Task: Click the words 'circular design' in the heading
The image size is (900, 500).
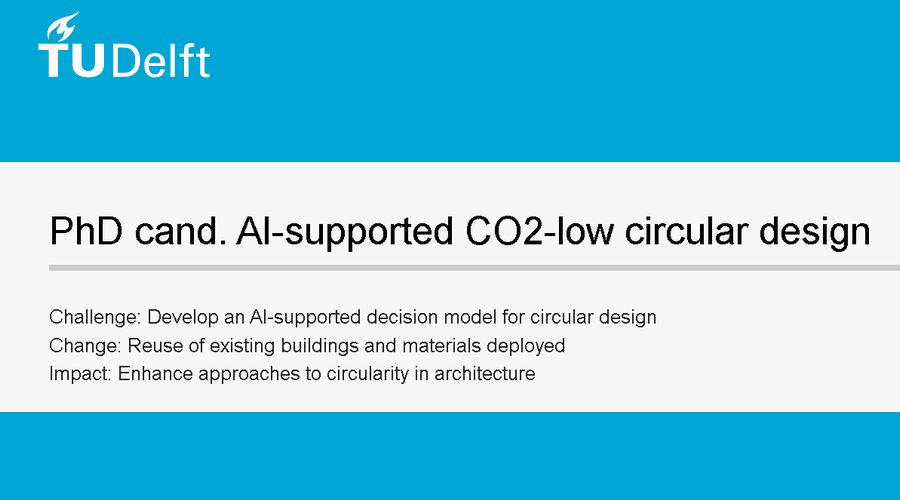Action: 748,231
